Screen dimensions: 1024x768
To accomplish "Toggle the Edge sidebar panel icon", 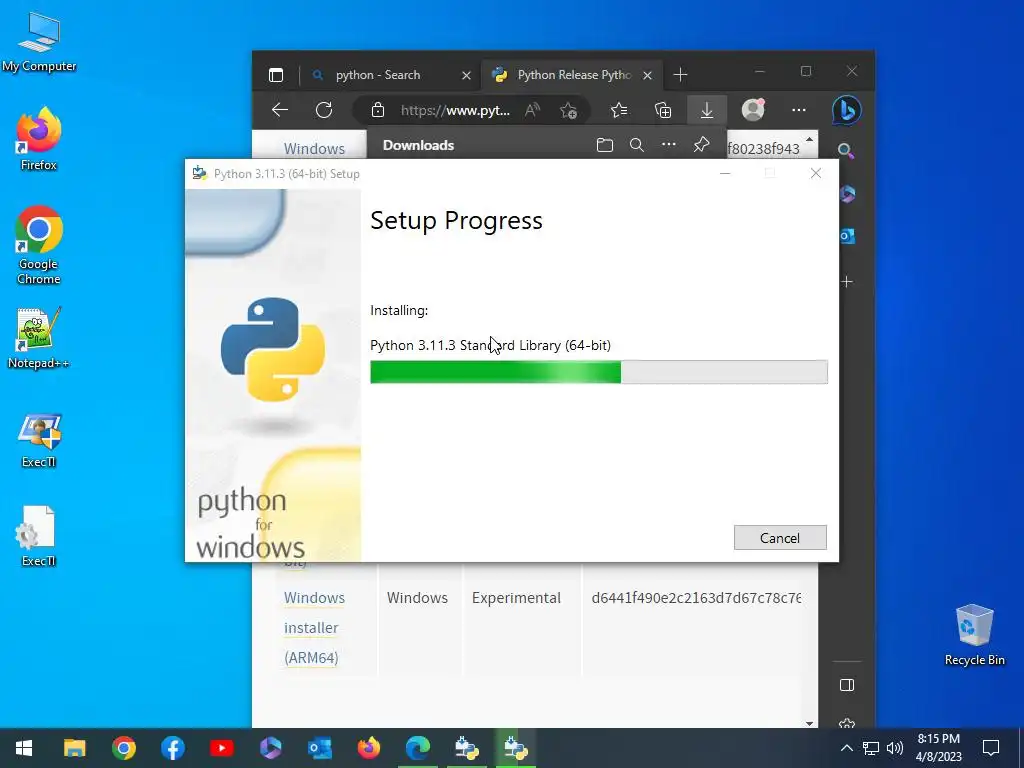I will pos(847,685).
